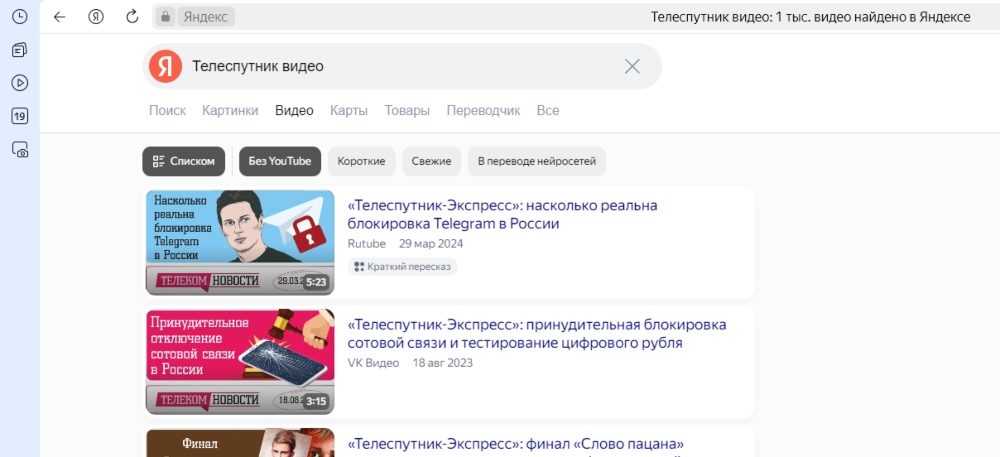
Task: Open the media player sidebar icon
Action: coord(20,83)
